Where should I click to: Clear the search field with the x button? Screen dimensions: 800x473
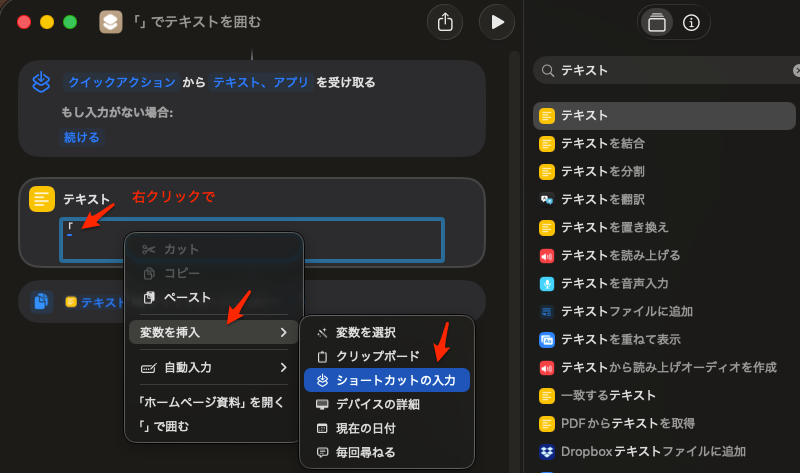(796, 70)
